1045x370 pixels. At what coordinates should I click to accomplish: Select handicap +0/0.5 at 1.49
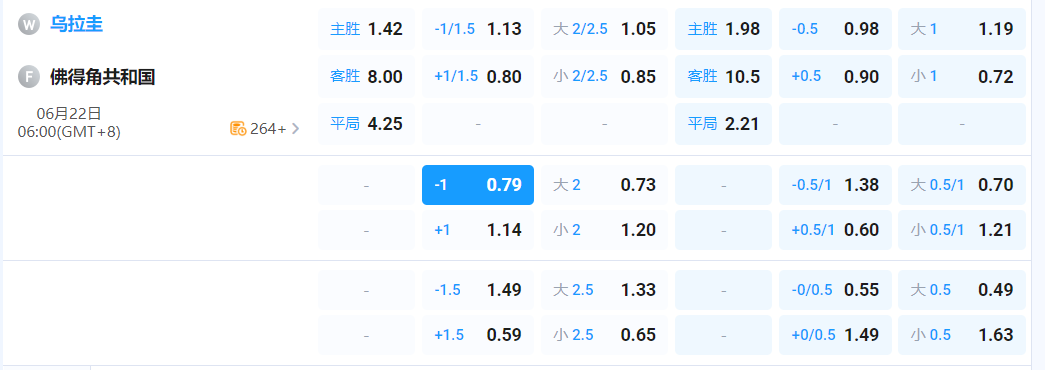point(835,335)
